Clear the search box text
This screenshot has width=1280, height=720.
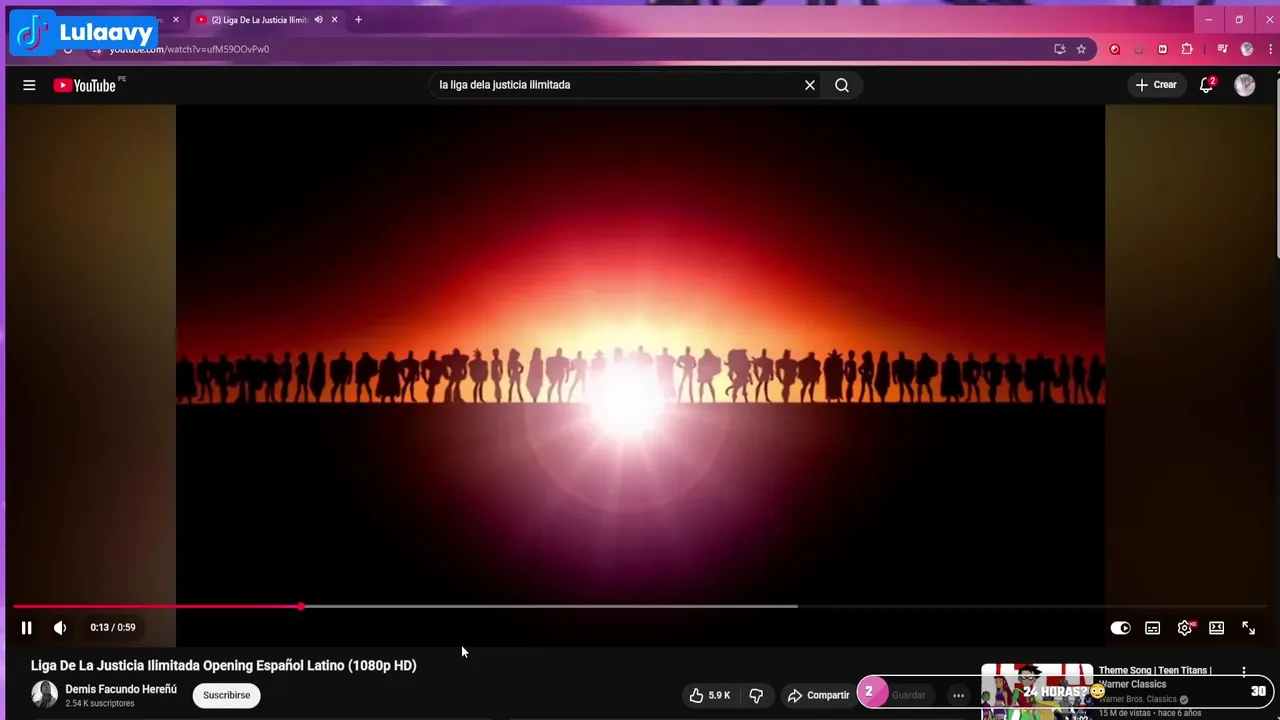810,85
